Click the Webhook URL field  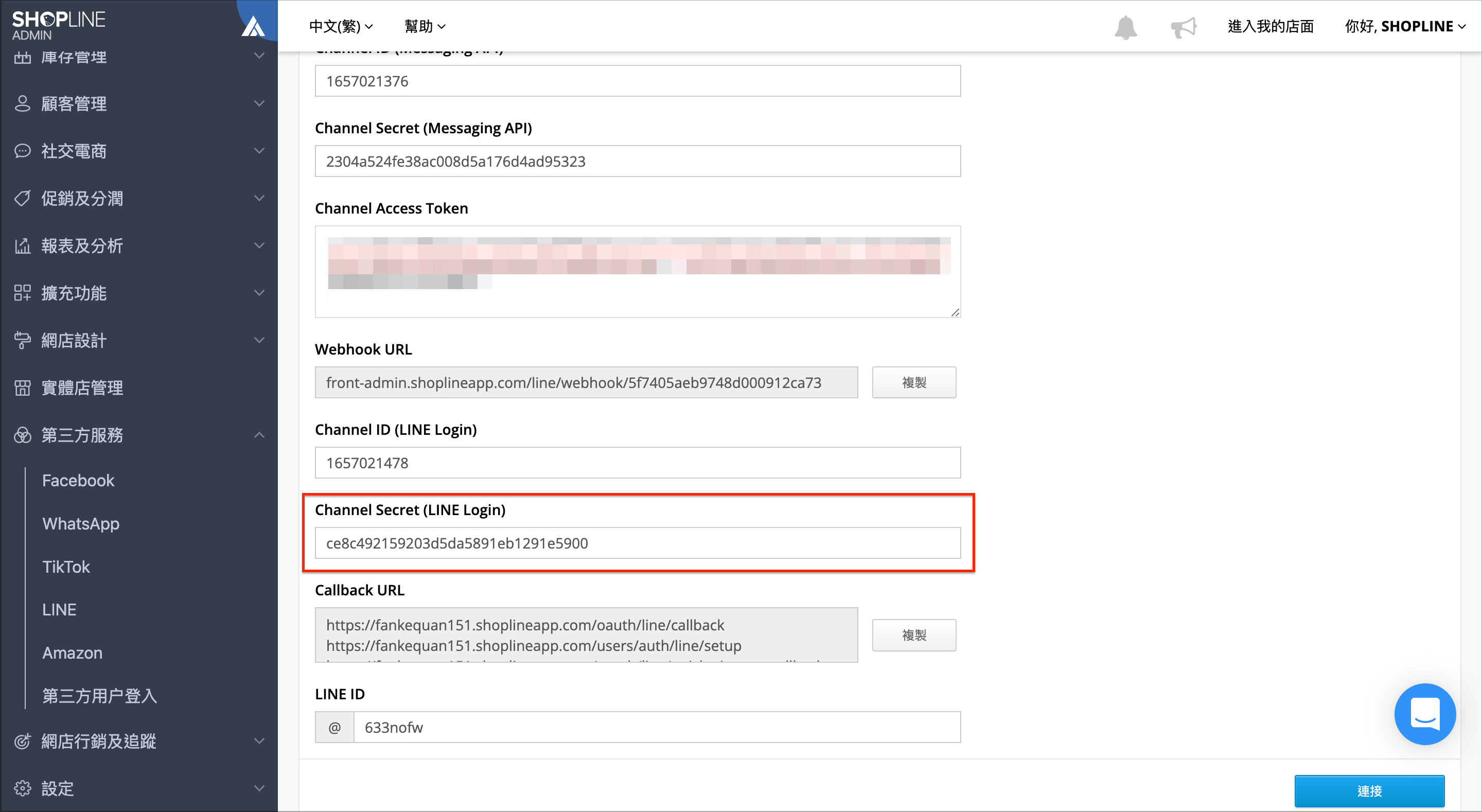tap(586, 383)
